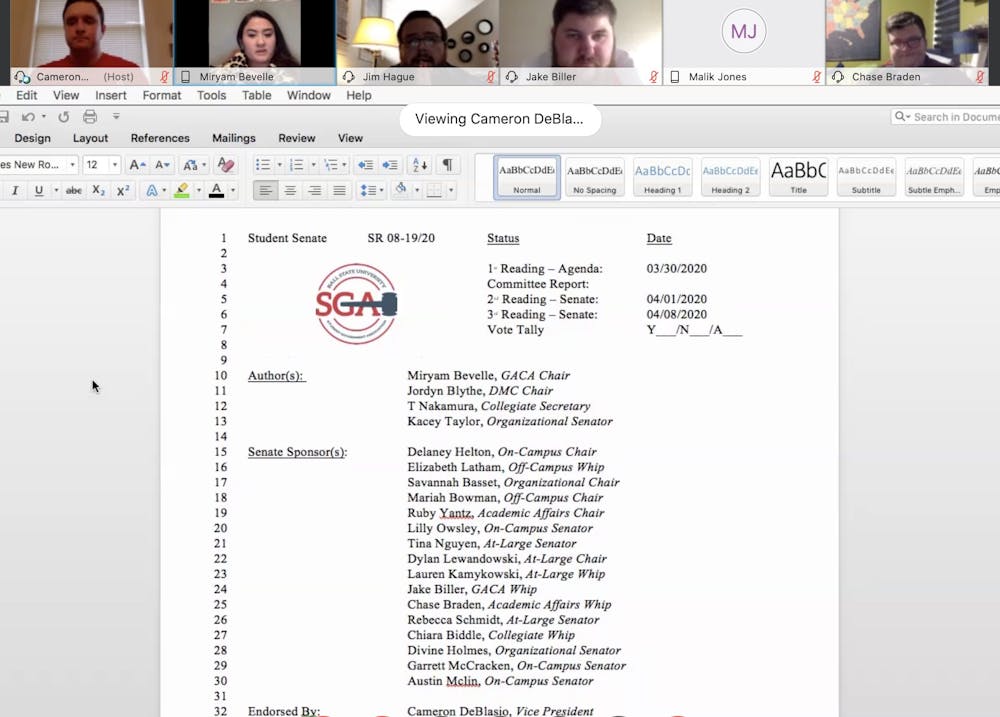Click the Clear Formatting eraser icon
The height and width of the screenshot is (717, 1000).
tap(226, 165)
